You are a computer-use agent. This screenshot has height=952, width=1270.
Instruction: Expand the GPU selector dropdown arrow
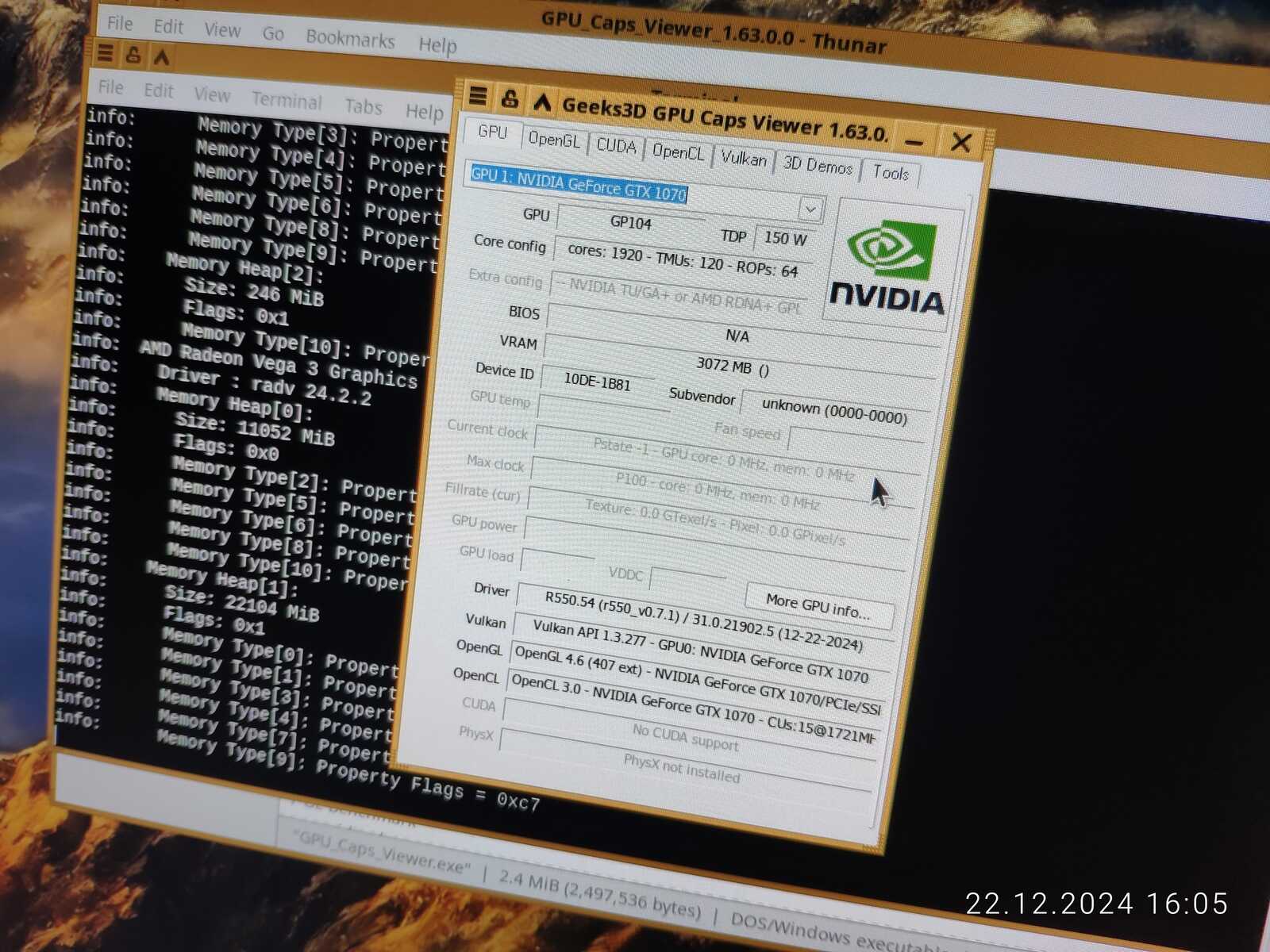pyautogui.click(x=810, y=209)
